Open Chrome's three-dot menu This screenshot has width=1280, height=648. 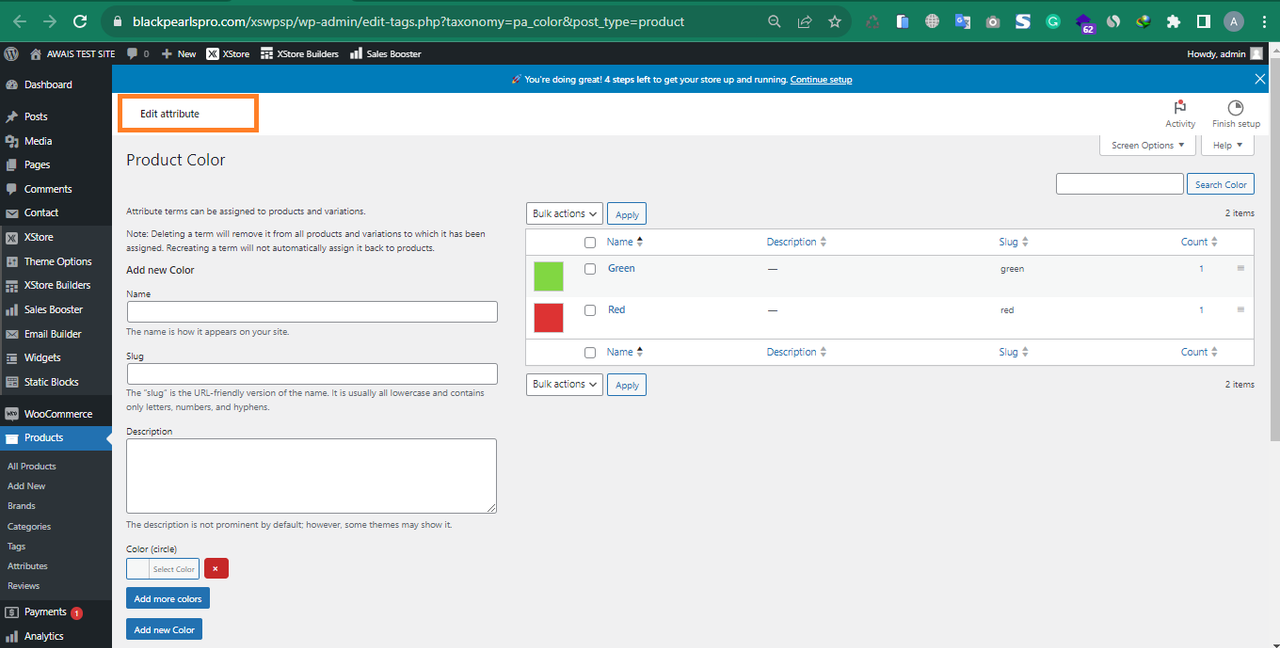coord(1263,21)
